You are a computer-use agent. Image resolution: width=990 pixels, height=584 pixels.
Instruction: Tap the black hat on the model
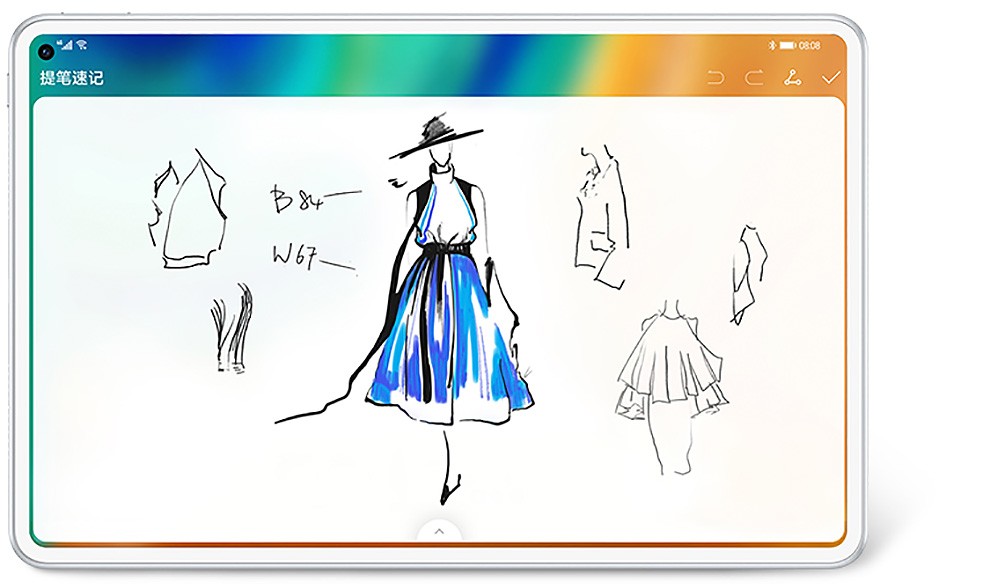(x=436, y=138)
